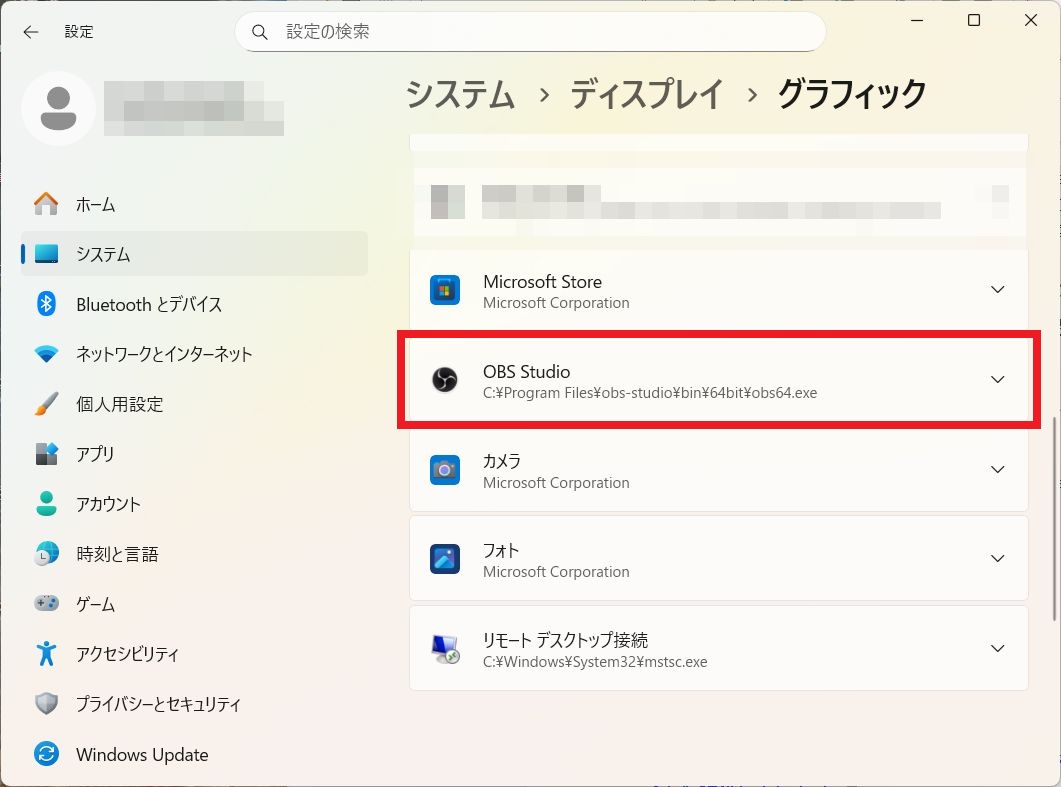Click the Microsoft Store app icon
Image resolution: width=1061 pixels, height=787 pixels.
pyautogui.click(x=444, y=290)
